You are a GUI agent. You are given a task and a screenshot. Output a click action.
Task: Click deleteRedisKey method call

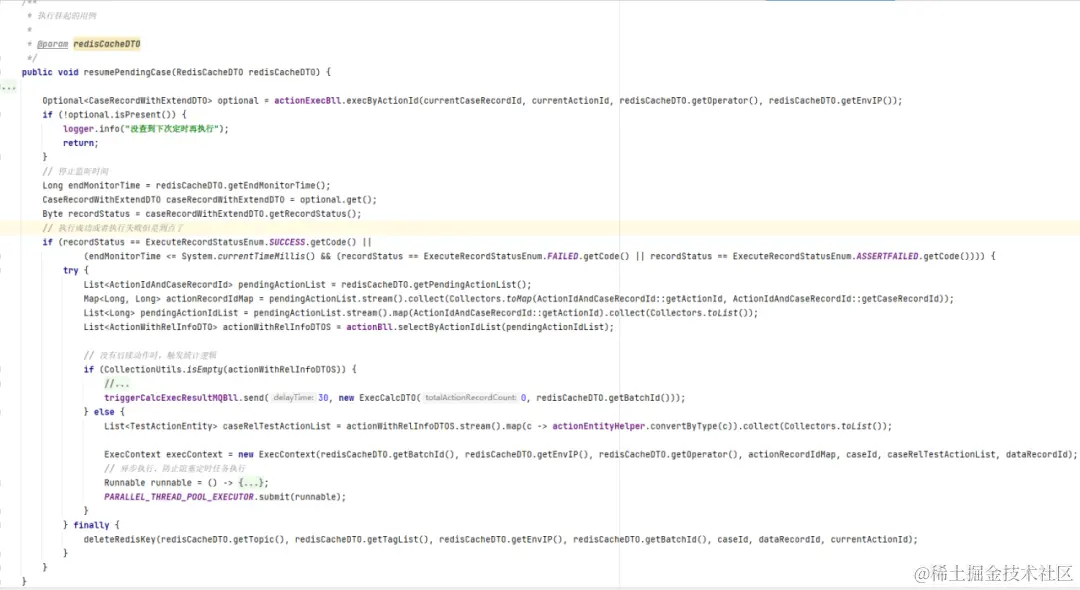120,540
